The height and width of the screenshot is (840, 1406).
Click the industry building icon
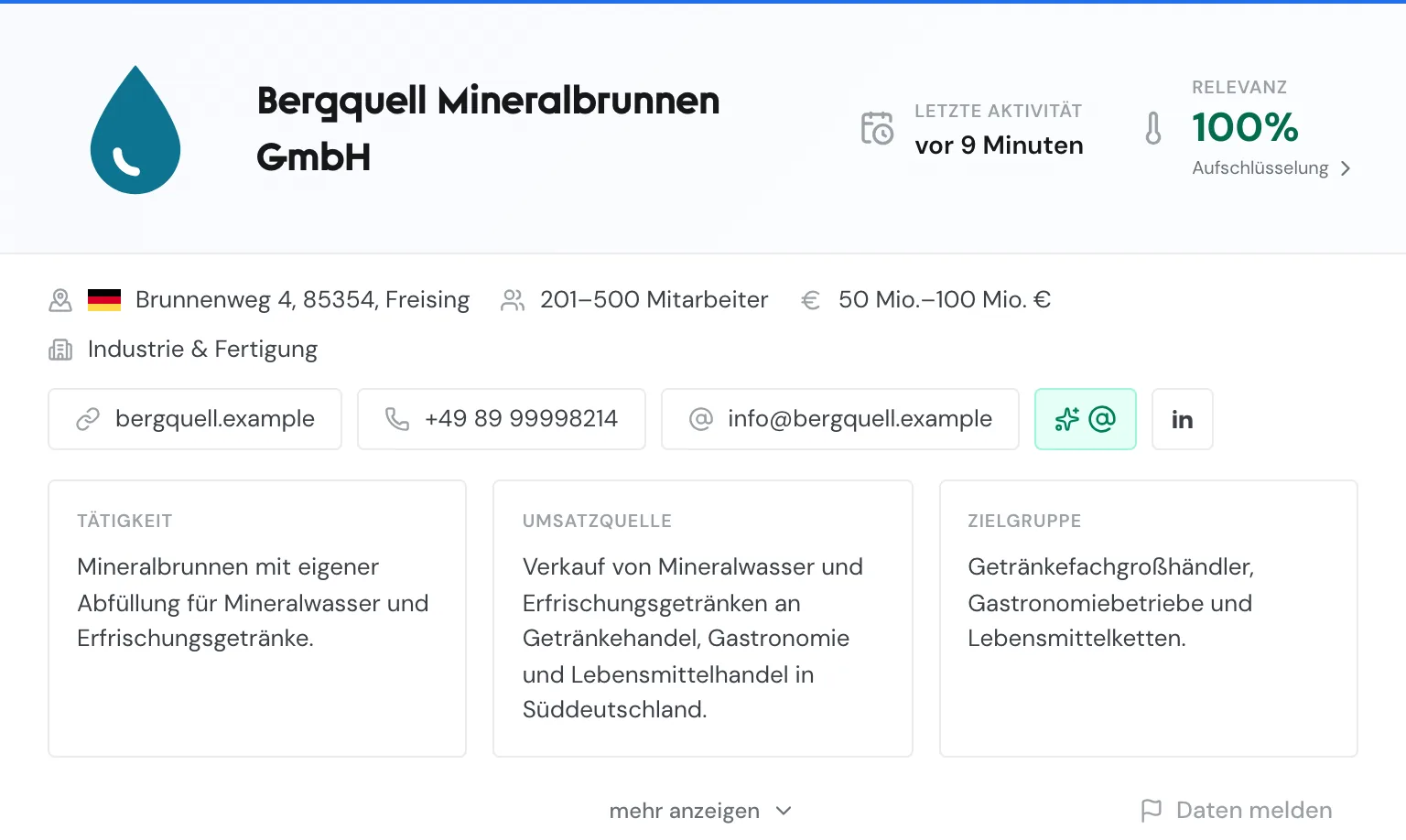[x=60, y=350]
